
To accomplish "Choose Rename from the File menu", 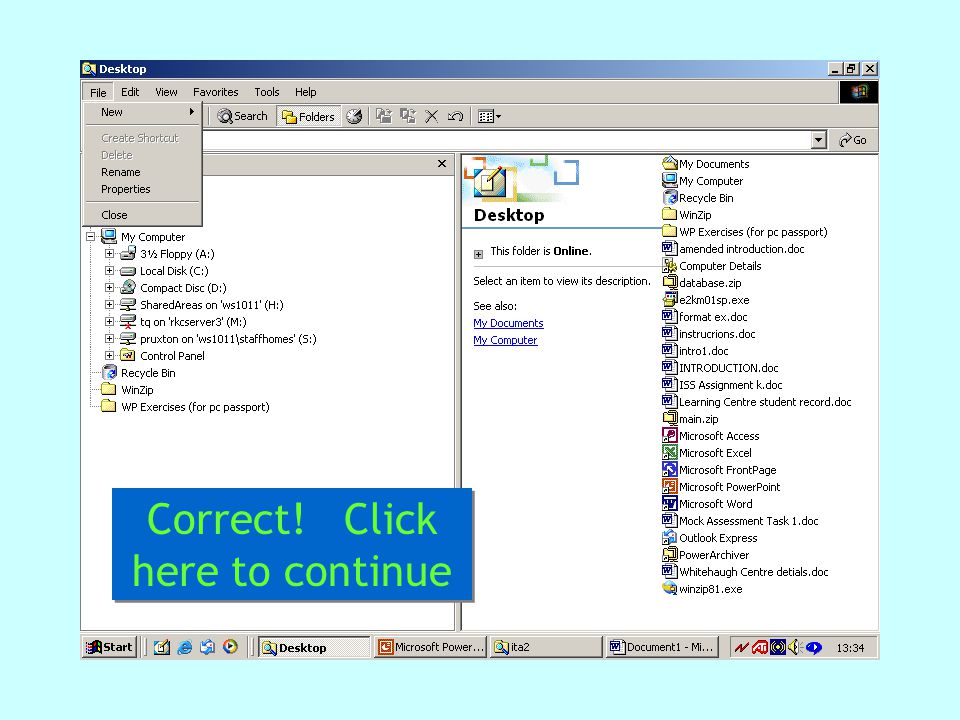I will [142, 172].
